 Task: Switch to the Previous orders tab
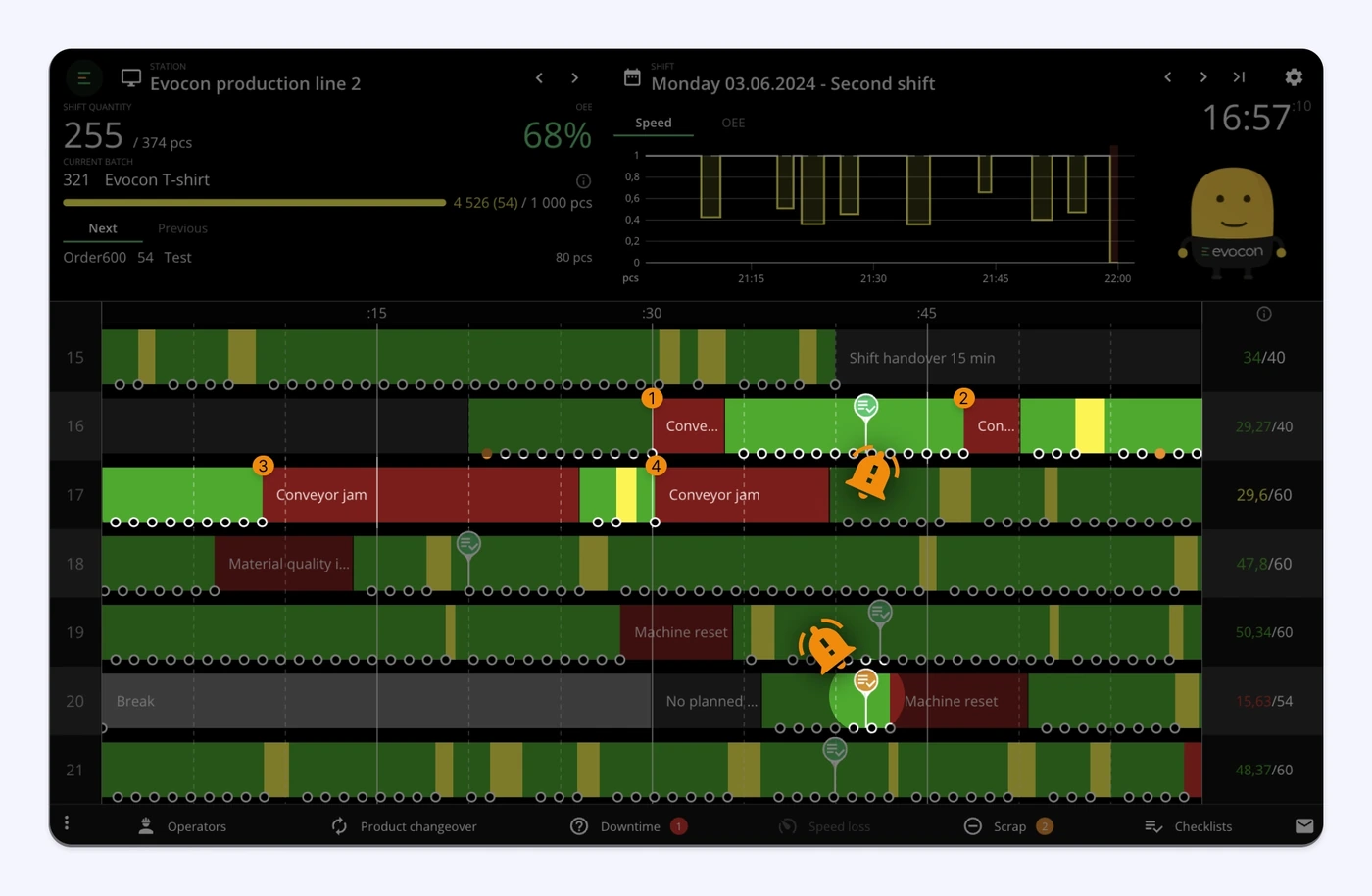pos(182,228)
